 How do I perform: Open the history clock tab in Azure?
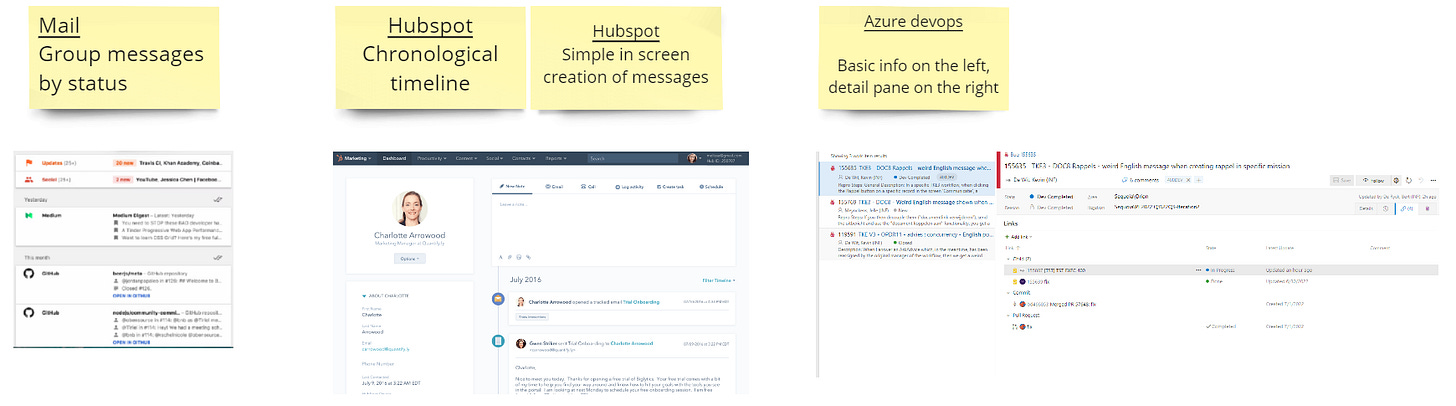[x=1385, y=208]
